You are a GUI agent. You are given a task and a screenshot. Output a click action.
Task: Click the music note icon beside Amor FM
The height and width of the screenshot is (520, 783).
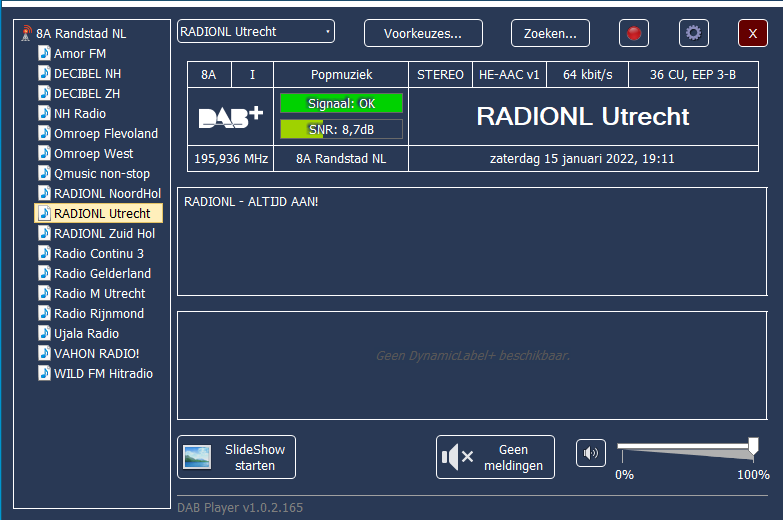(44, 53)
